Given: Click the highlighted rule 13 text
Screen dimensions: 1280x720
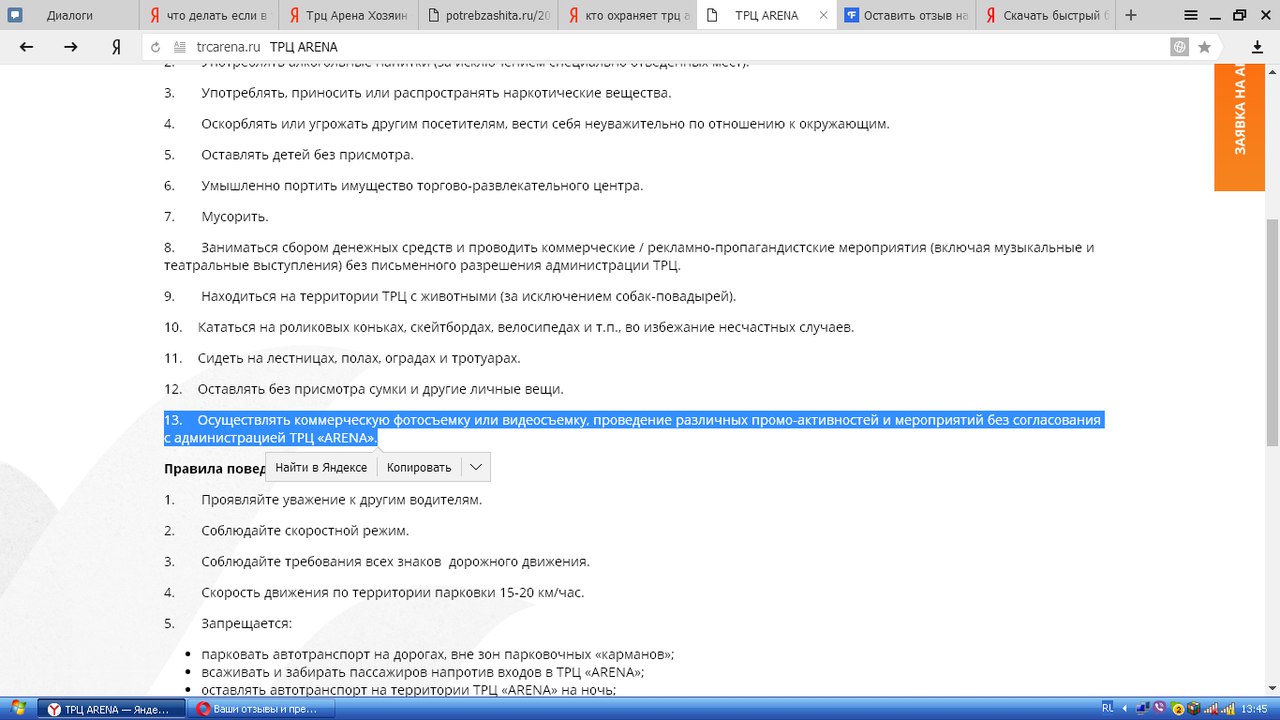Looking at the screenshot, I should click(x=632, y=429).
